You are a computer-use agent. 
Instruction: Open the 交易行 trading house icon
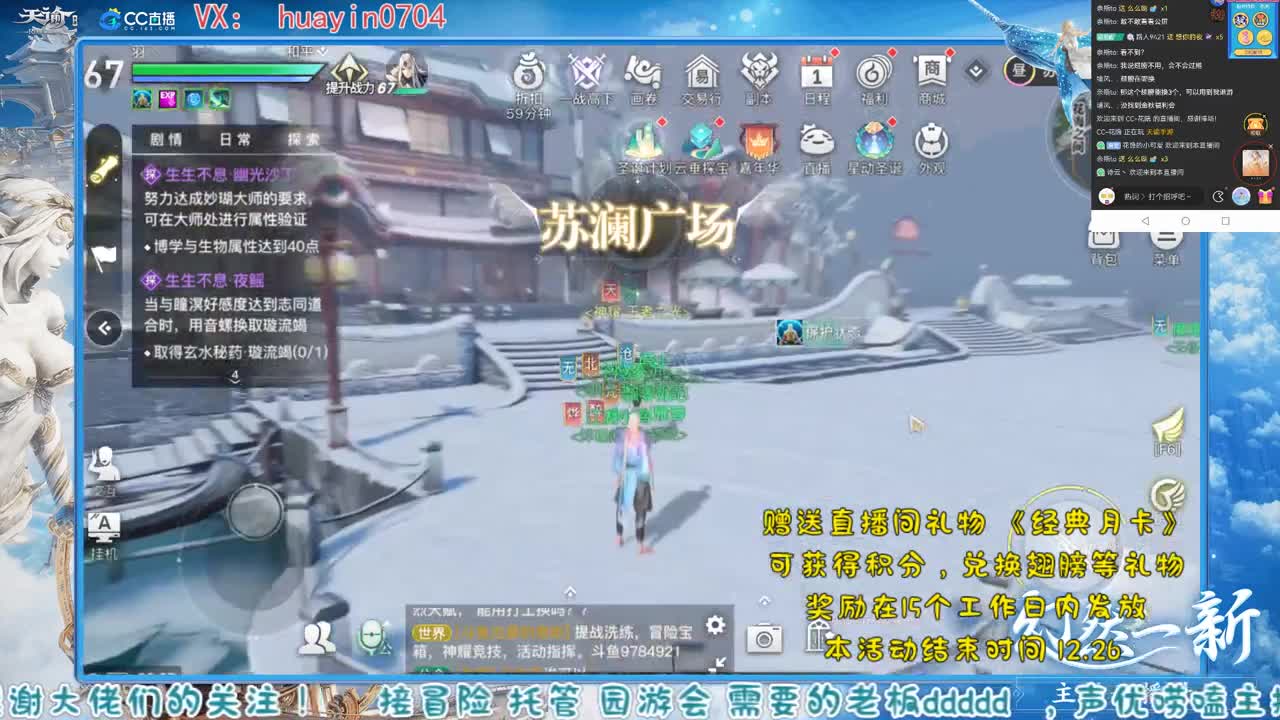pyautogui.click(x=701, y=73)
